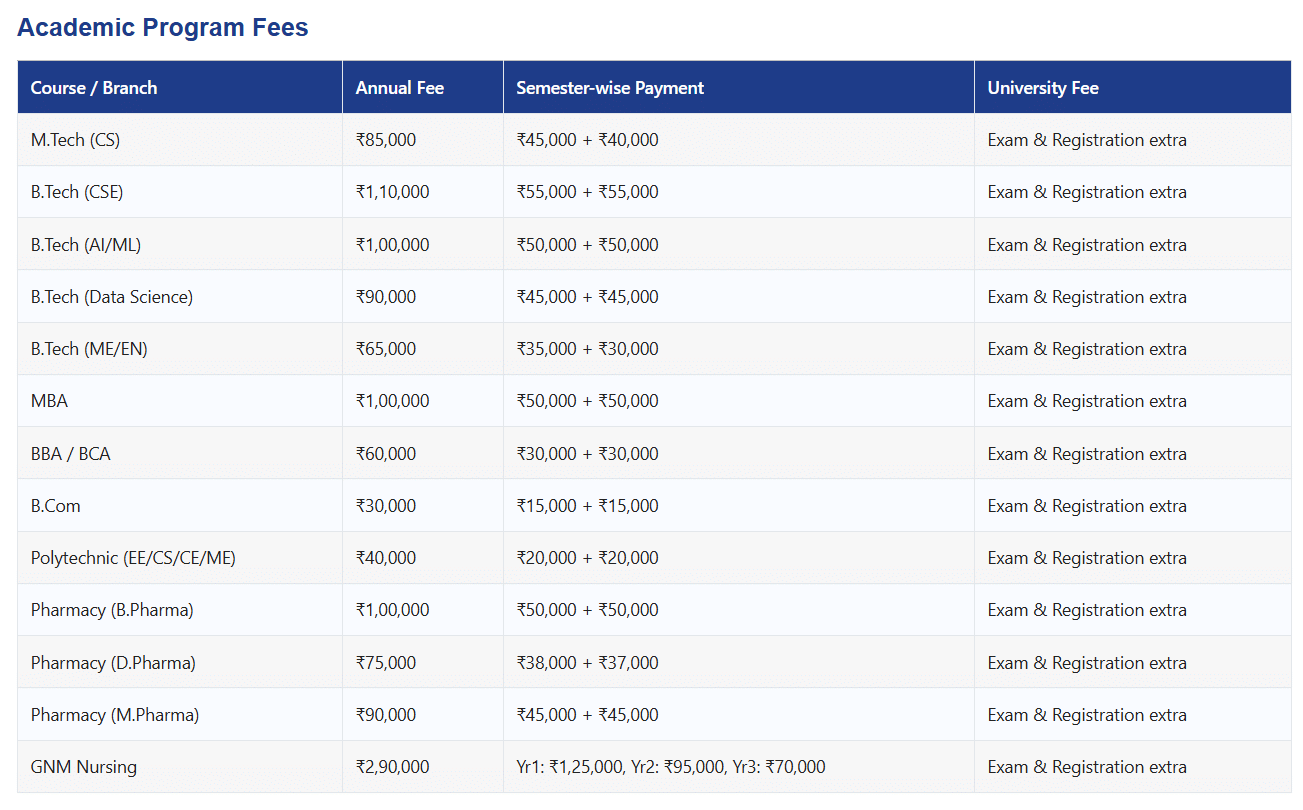The width and height of the screenshot is (1303, 810).
Task: Click the Course / Branch column header
Action: [94, 88]
